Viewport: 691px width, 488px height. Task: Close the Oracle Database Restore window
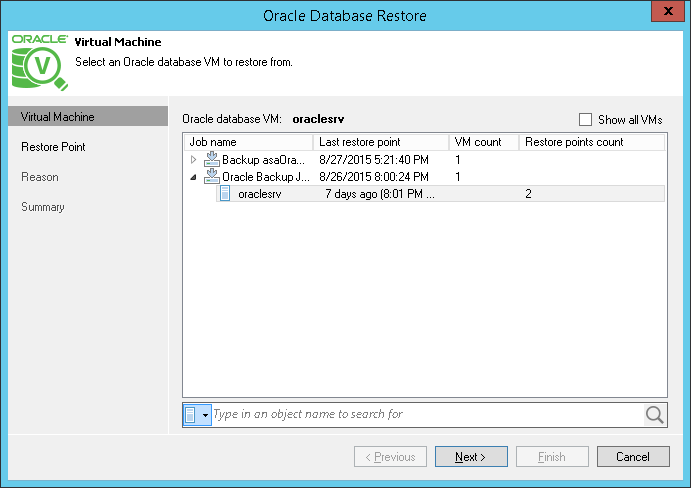(668, 11)
